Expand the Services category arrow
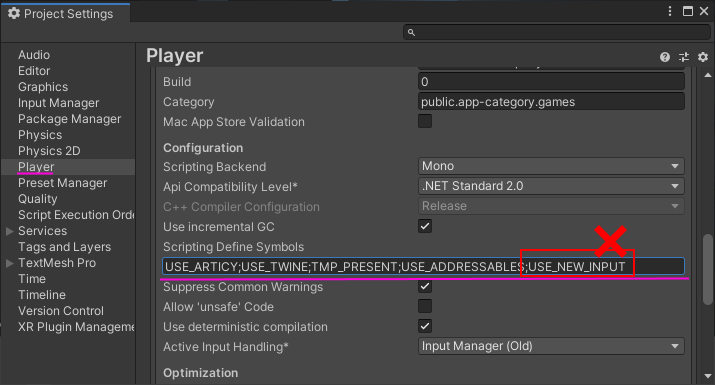 click(x=10, y=231)
